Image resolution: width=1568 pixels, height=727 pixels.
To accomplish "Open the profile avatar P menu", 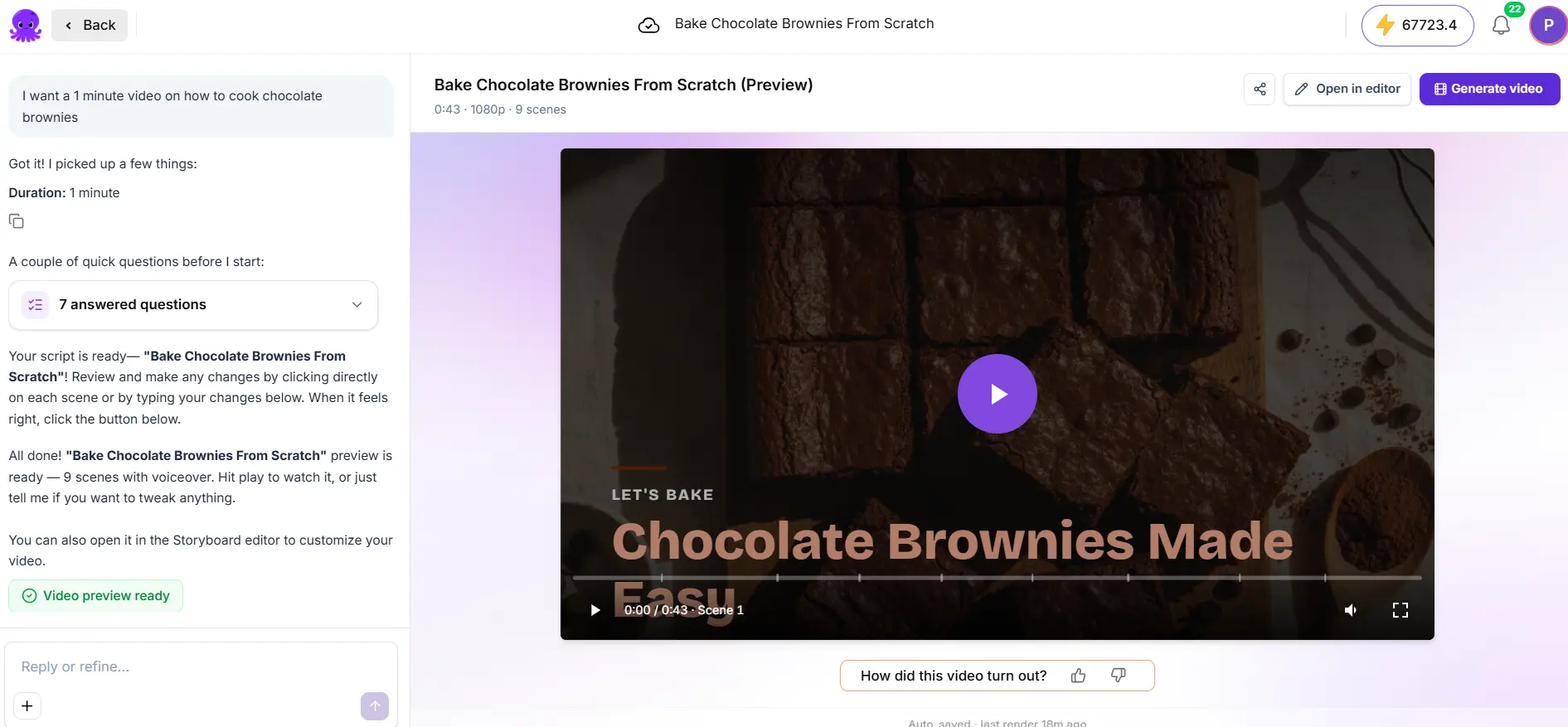I will [x=1548, y=25].
